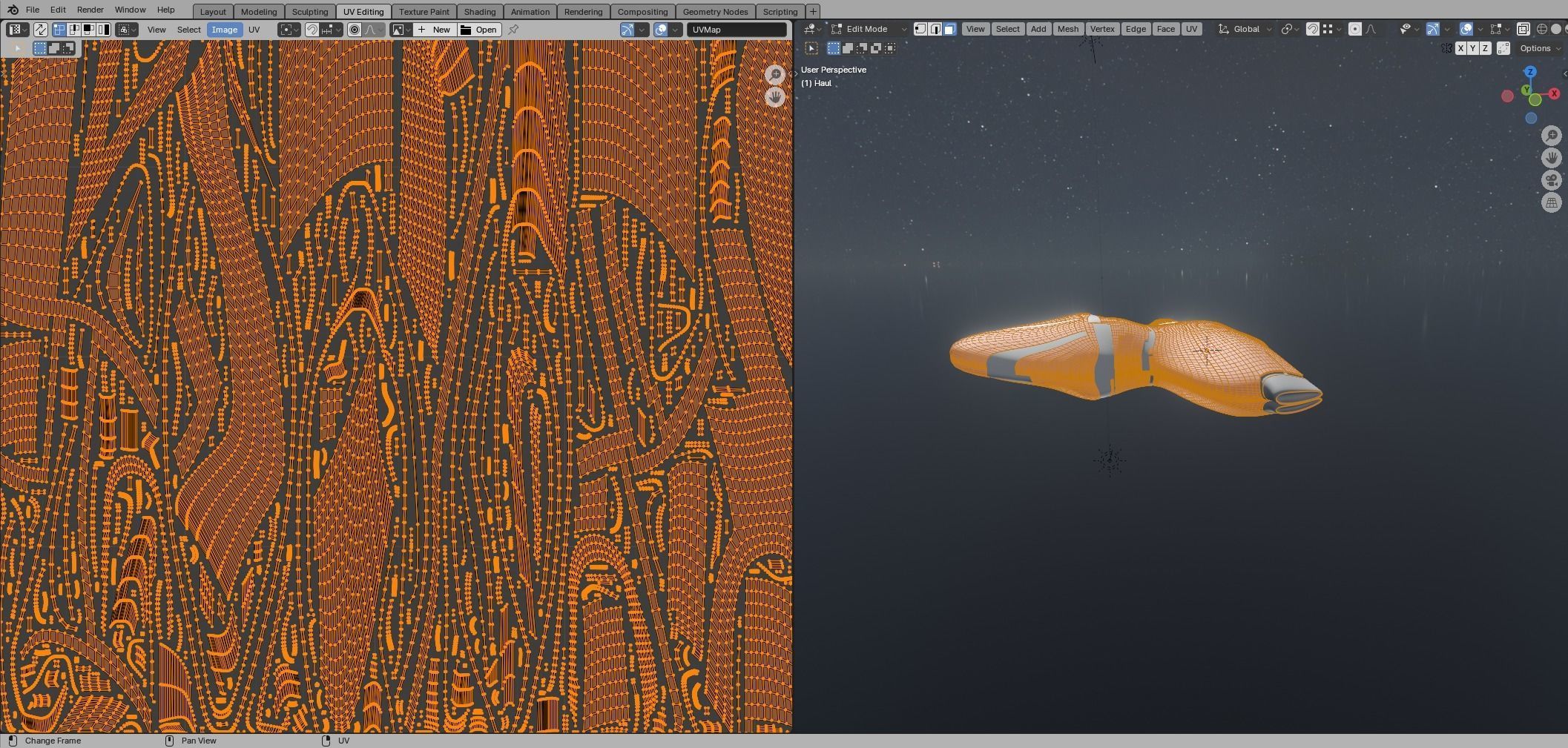Toggle perspective/orthographic grid icon
1568x748 pixels.
click(1552, 202)
